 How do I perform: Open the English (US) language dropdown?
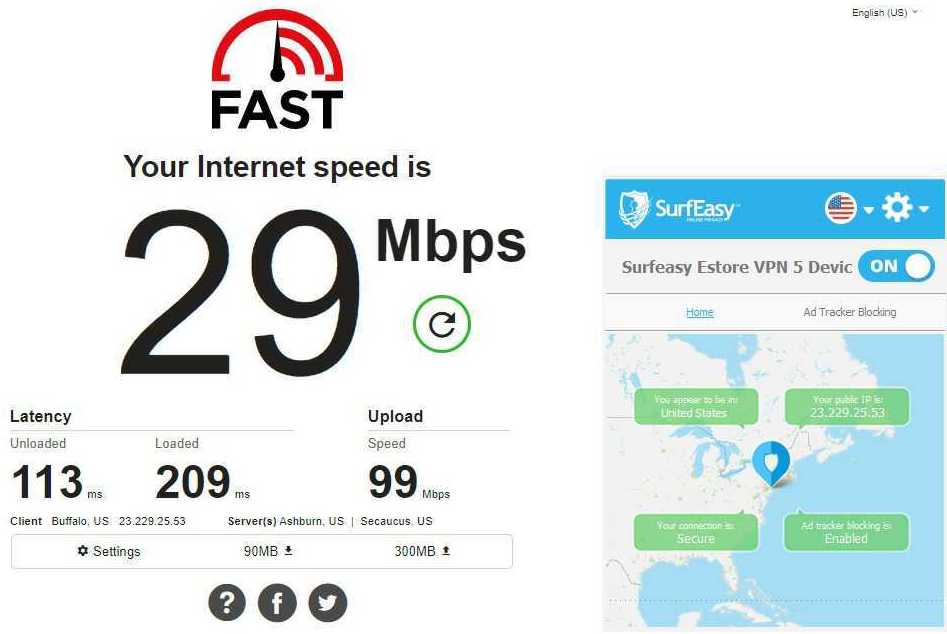[884, 12]
